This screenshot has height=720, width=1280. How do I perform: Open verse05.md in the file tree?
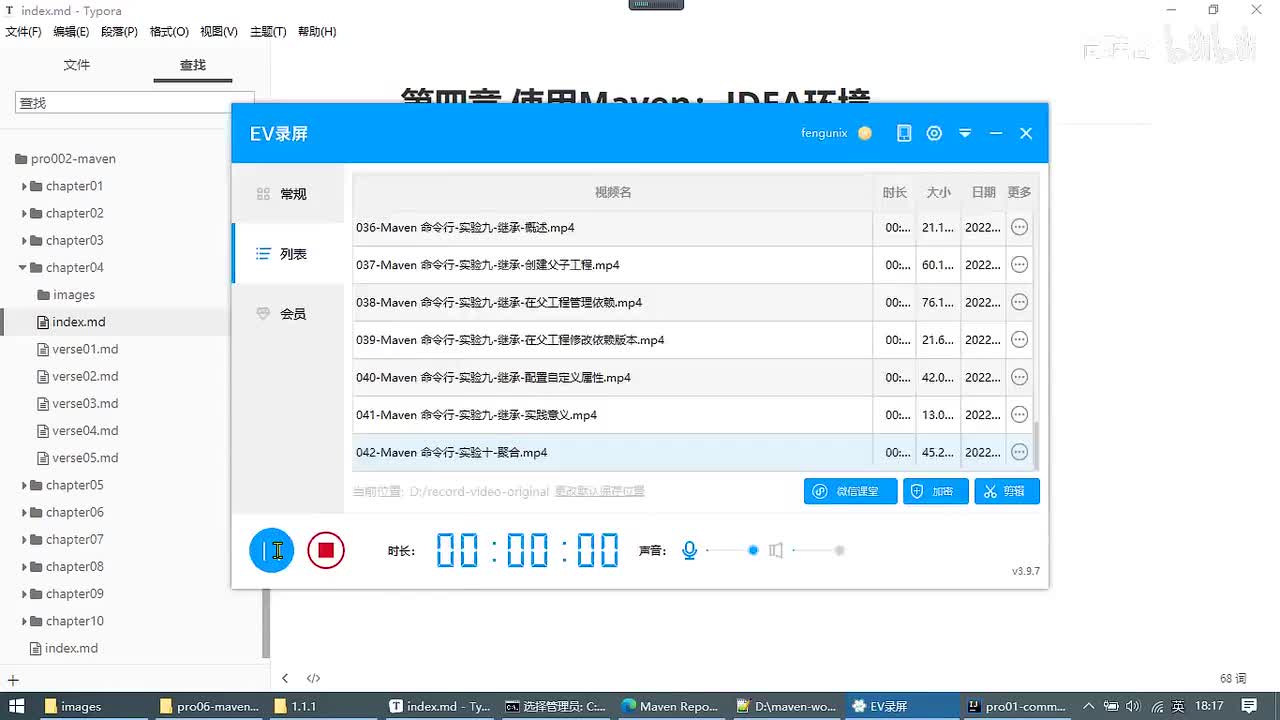pos(78,458)
